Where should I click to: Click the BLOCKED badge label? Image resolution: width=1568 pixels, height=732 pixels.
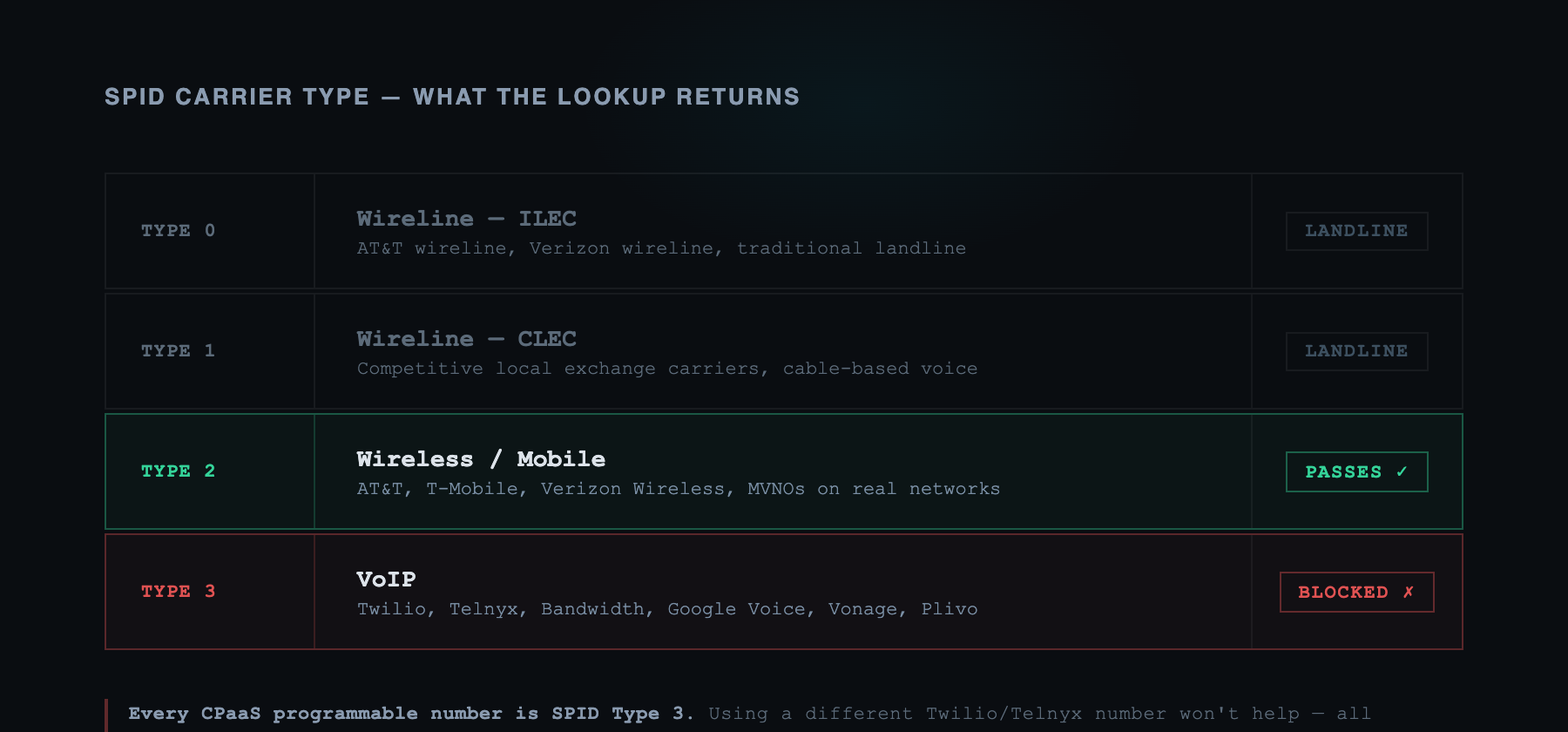pyautogui.click(x=1342, y=593)
